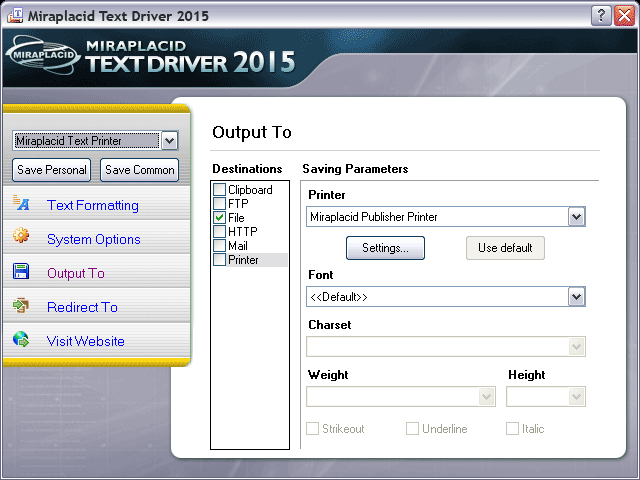Enable the Mail destination checkbox
The width and height of the screenshot is (640, 480).
220,245
